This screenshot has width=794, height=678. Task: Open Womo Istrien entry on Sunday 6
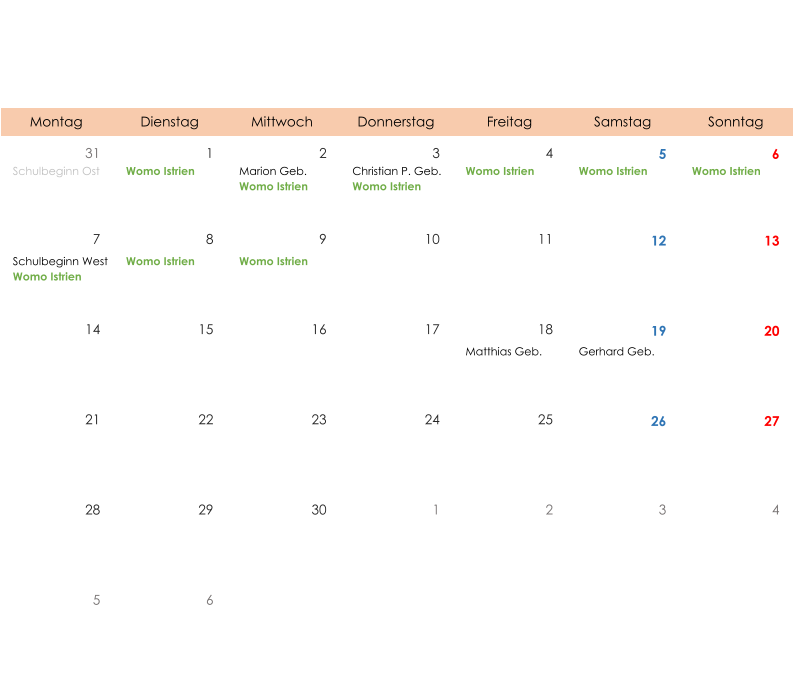point(725,171)
